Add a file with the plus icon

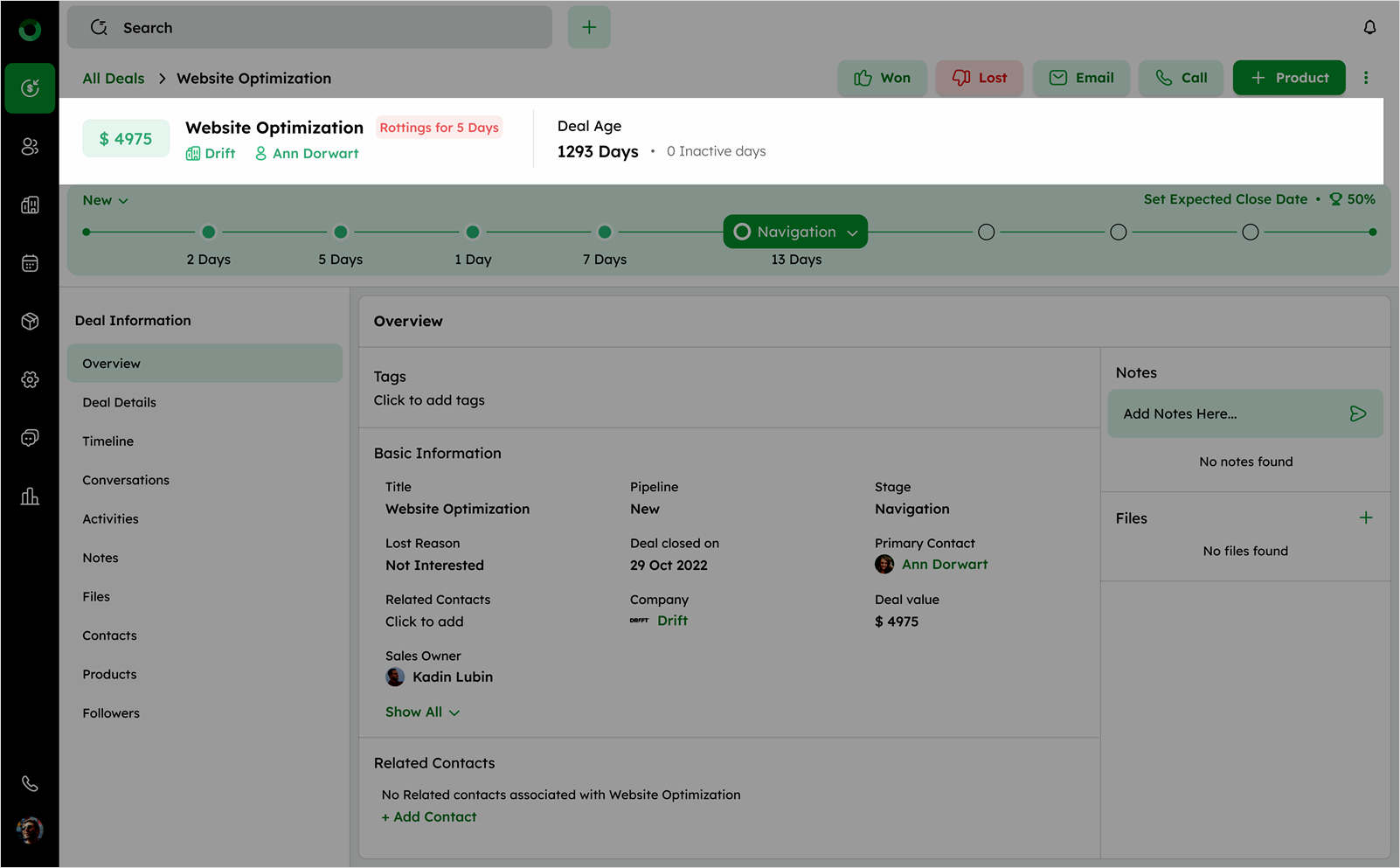[x=1365, y=518]
